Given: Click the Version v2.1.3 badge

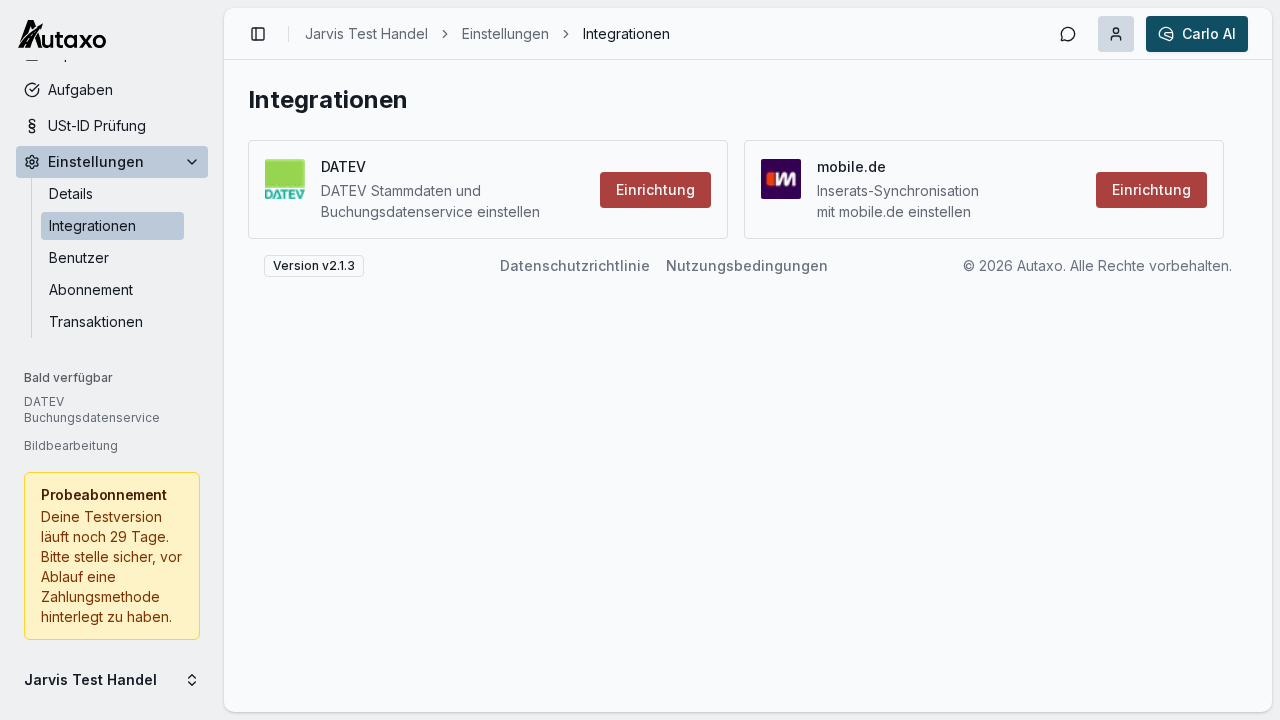Looking at the screenshot, I should [314, 266].
